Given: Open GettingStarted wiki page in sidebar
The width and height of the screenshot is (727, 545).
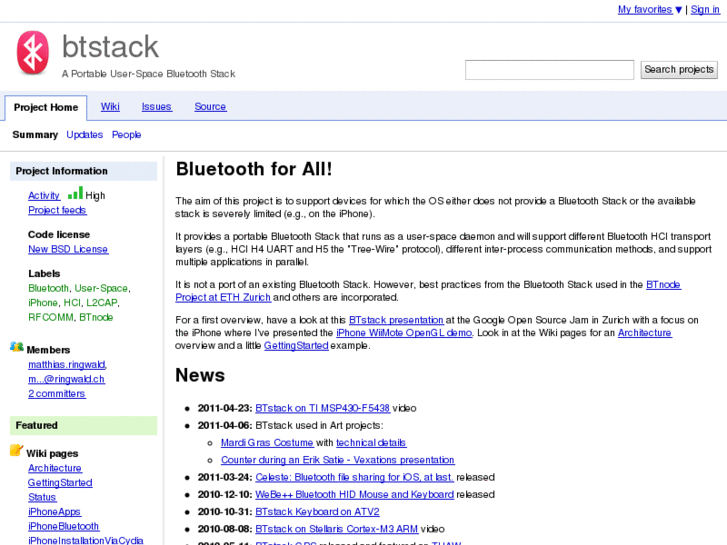Looking at the screenshot, I should pyautogui.click(x=60, y=483).
